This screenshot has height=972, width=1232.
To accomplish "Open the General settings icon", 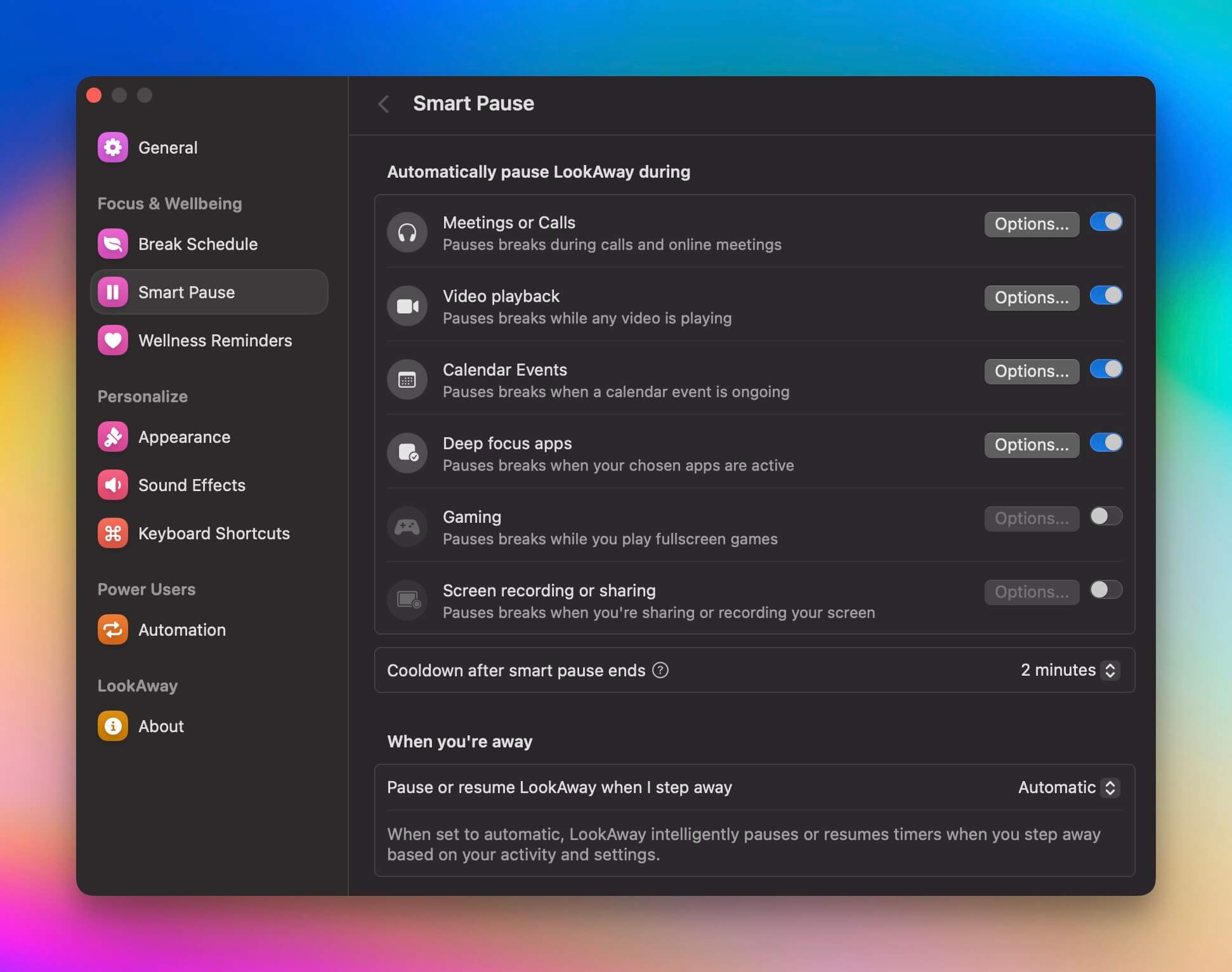I will tap(112, 147).
